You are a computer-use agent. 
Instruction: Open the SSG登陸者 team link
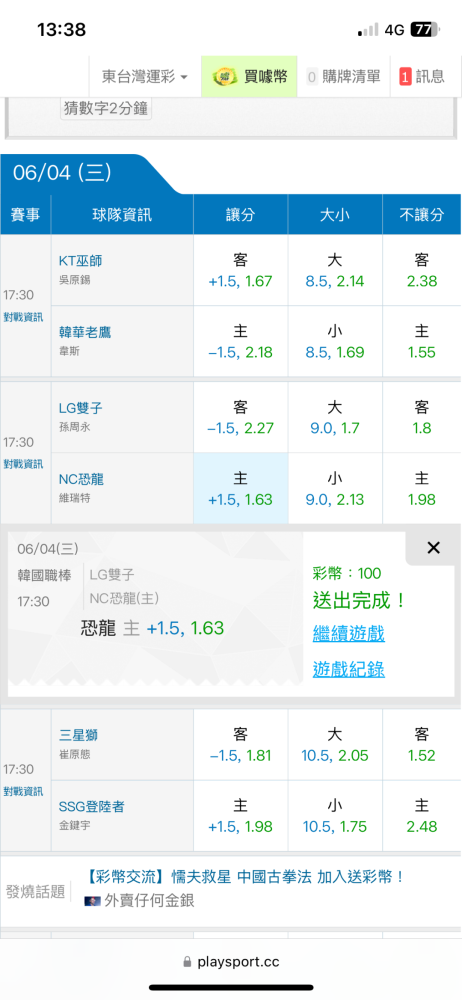click(x=91, y=807)
